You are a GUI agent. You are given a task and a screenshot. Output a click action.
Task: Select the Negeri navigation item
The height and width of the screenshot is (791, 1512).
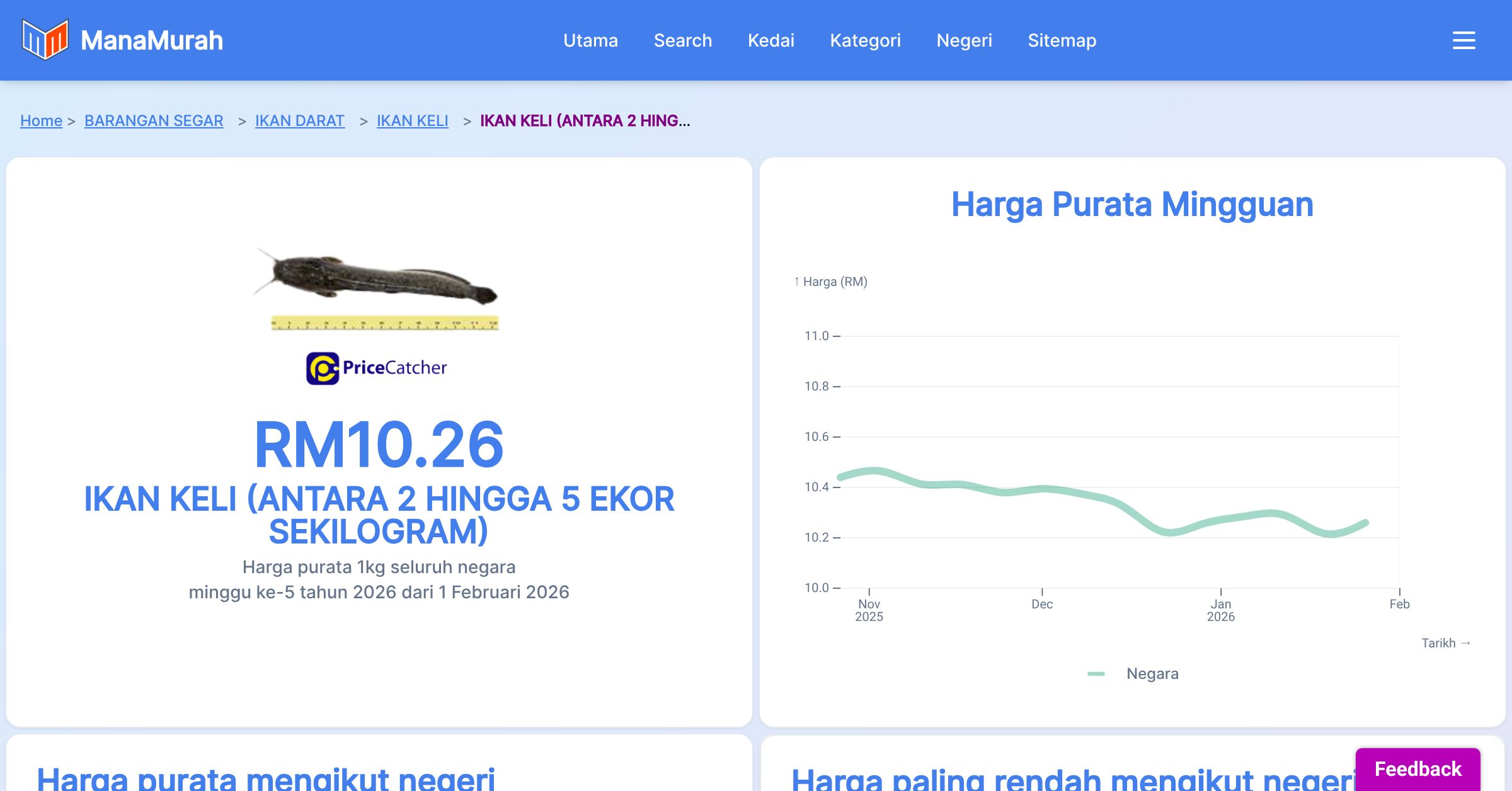point(965,40)
